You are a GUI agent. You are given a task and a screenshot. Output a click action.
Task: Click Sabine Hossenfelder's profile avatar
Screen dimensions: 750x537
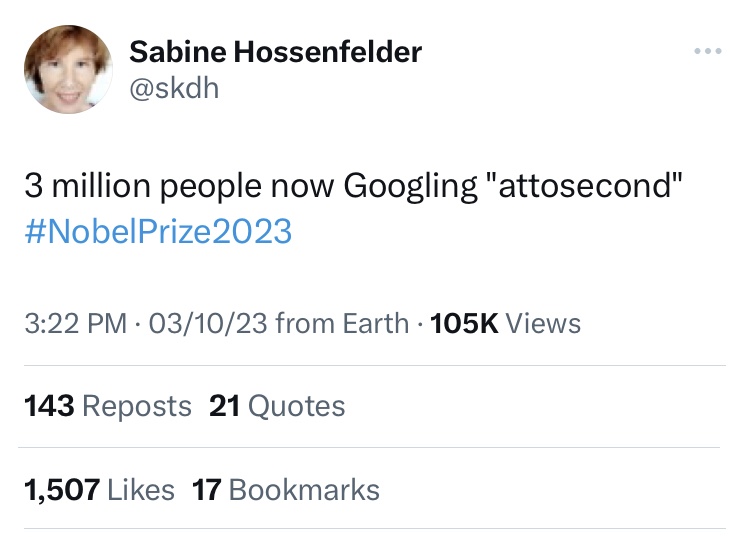(68, 69)
